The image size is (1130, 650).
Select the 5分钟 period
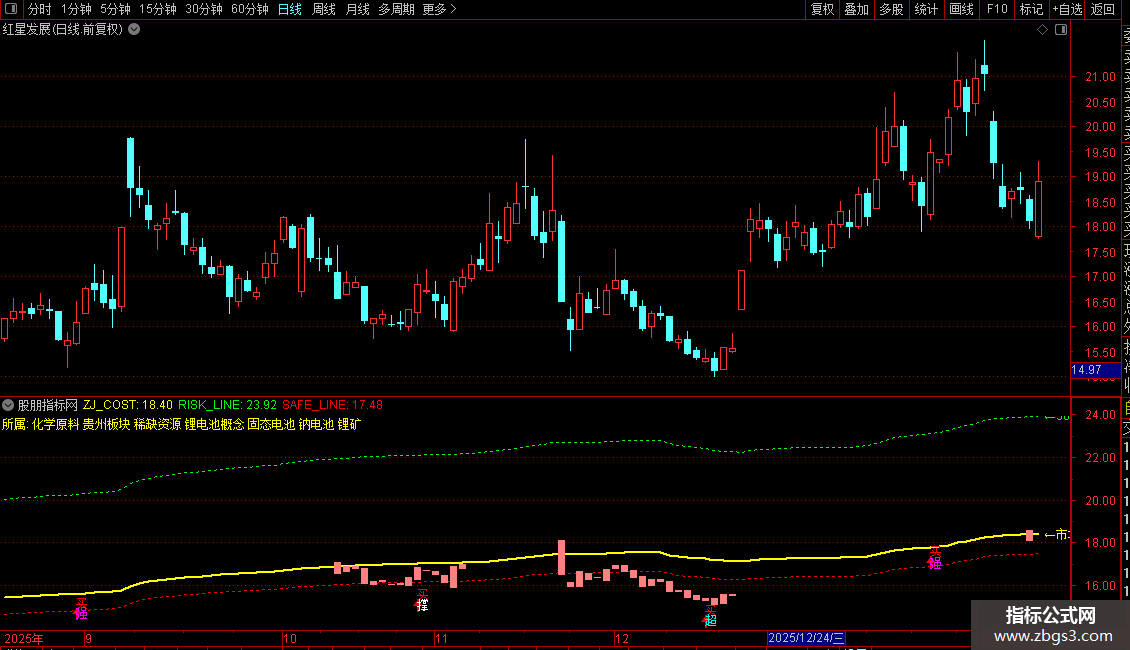tap(115, 9)
